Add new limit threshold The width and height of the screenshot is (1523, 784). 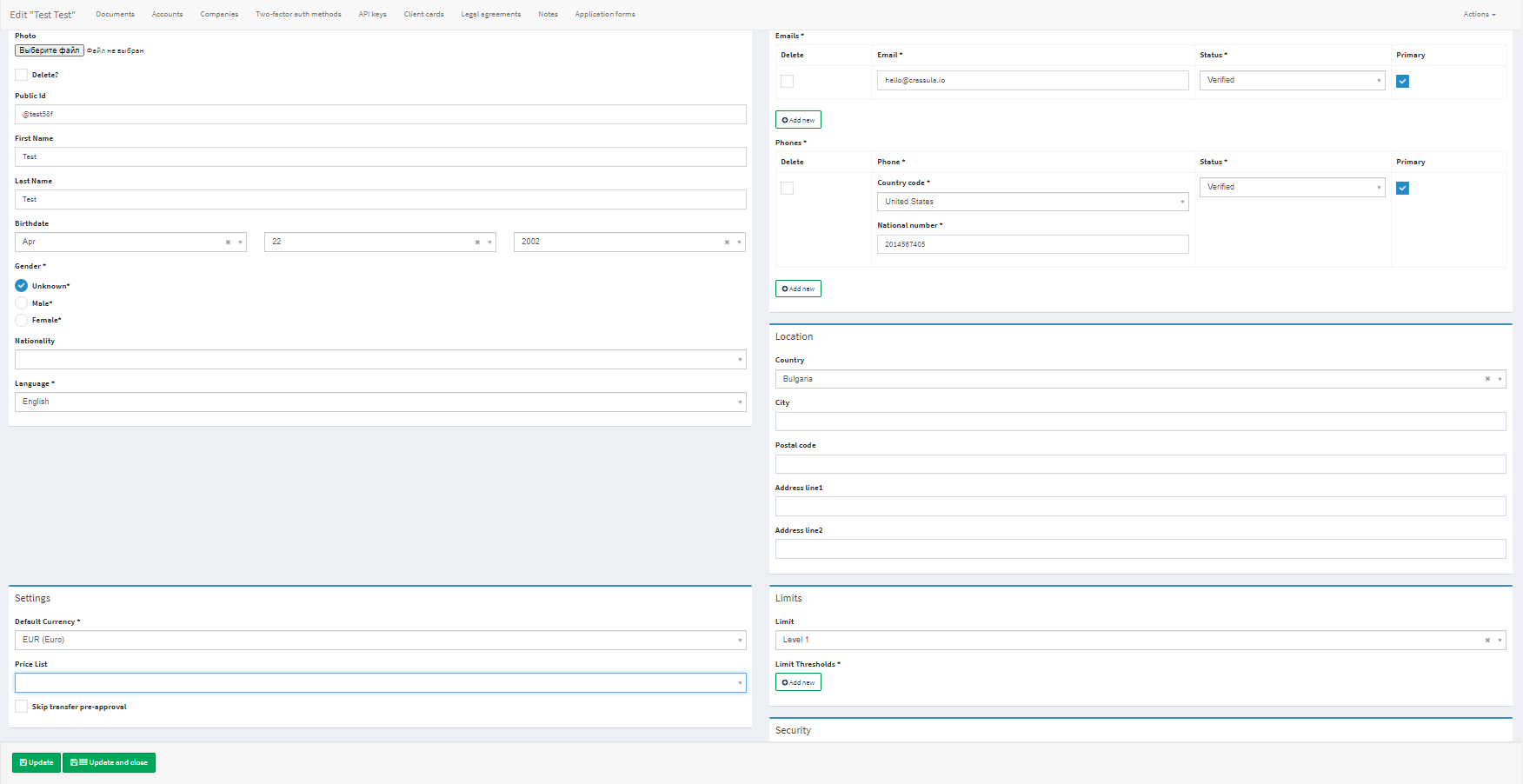click(798, 682)
